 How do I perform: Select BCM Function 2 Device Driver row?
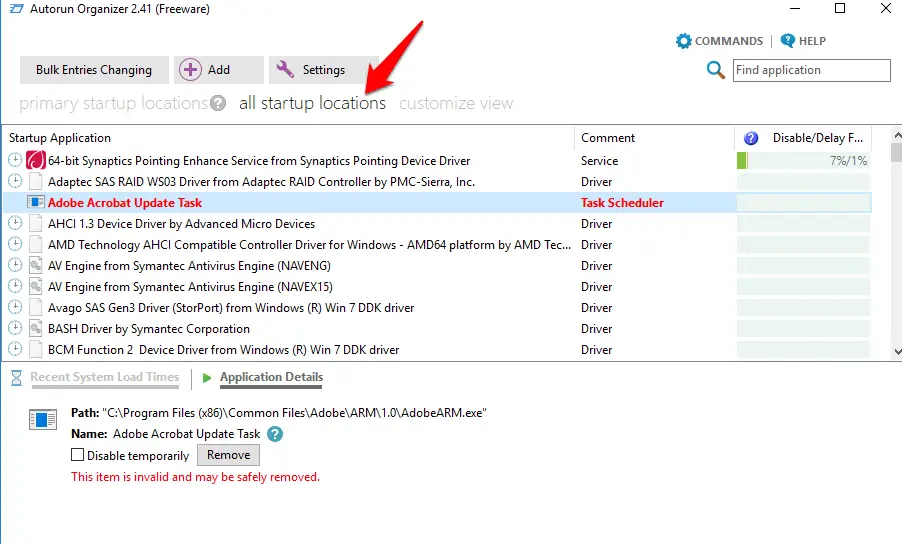(x=437, y=350)
